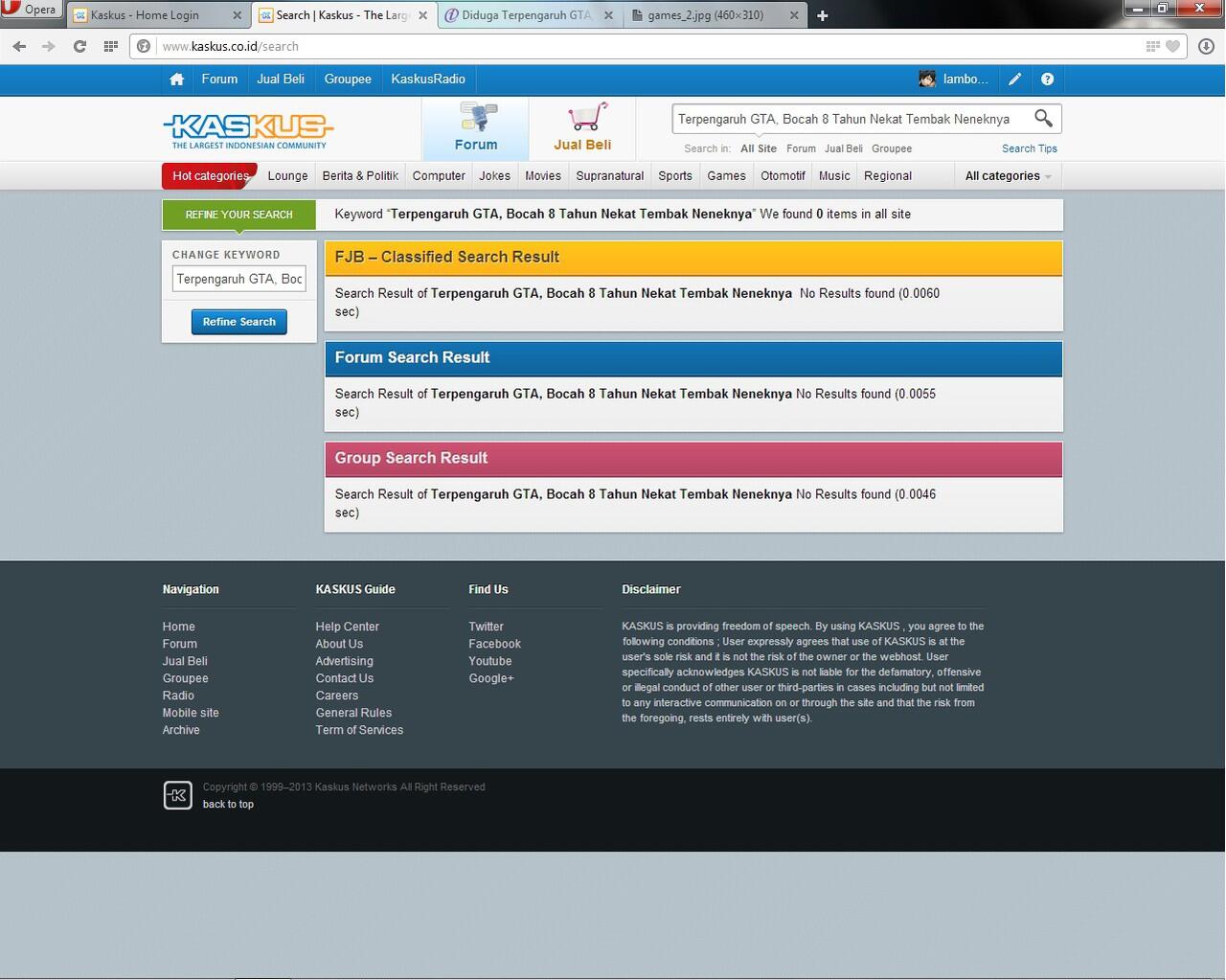Open the Sports category

pyautogui.click(x=675, y=176)
